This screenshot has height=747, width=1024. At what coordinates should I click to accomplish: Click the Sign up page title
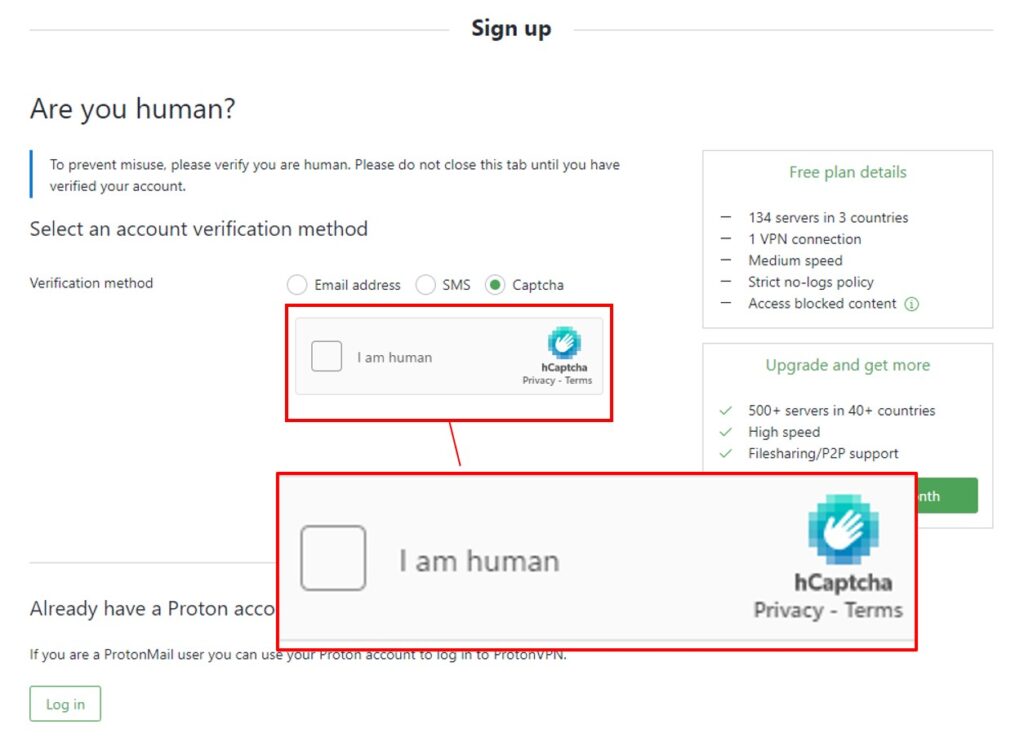coord(511,28)
